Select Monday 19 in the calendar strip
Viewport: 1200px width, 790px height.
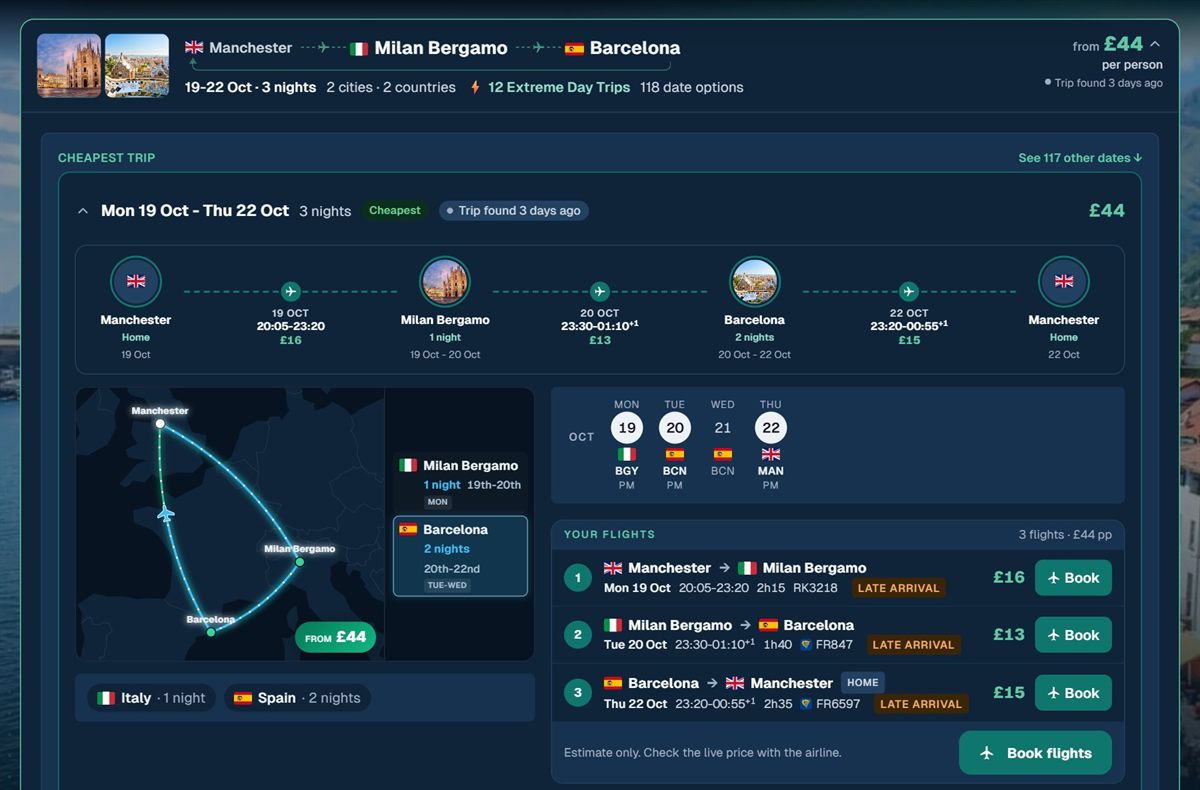coord(627,428)
